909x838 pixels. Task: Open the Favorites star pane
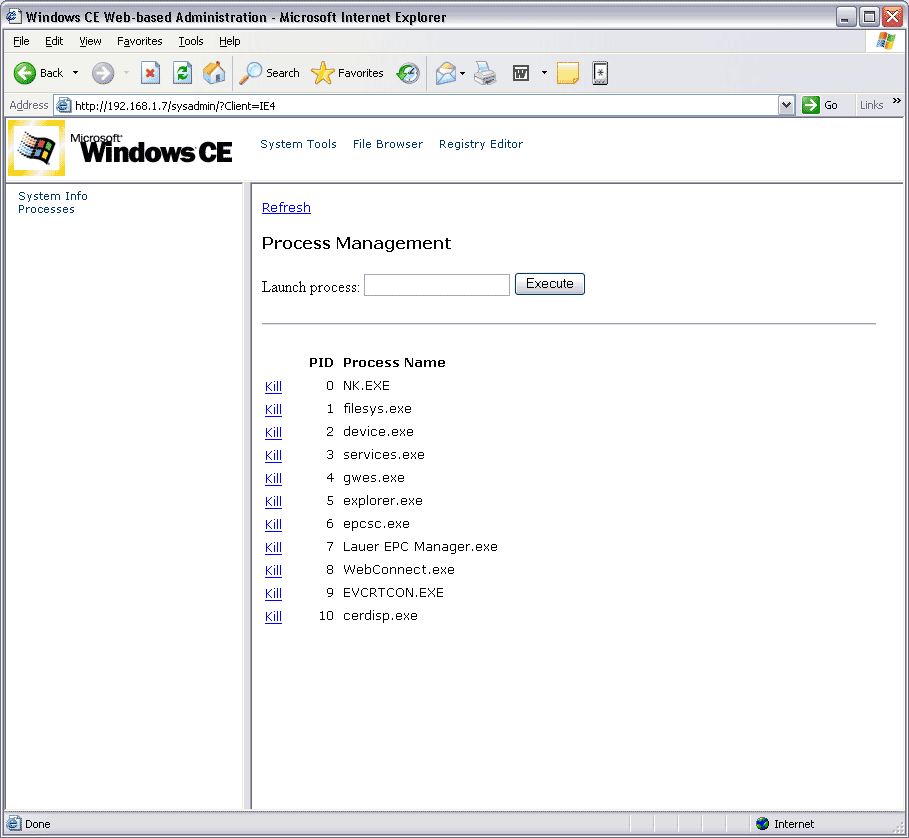(x=347, y=73)
